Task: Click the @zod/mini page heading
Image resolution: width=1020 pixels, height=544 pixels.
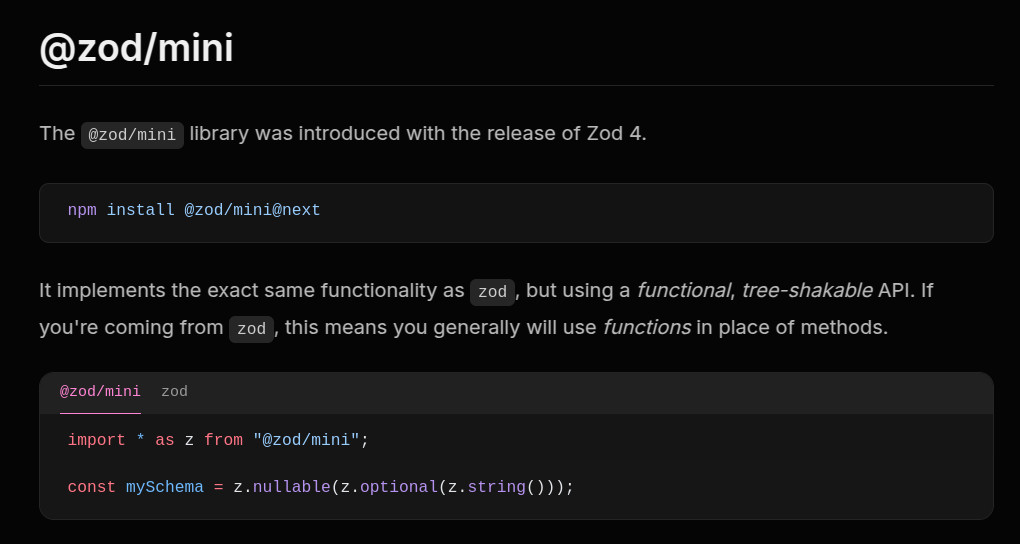Action: [x=136, y=48]
